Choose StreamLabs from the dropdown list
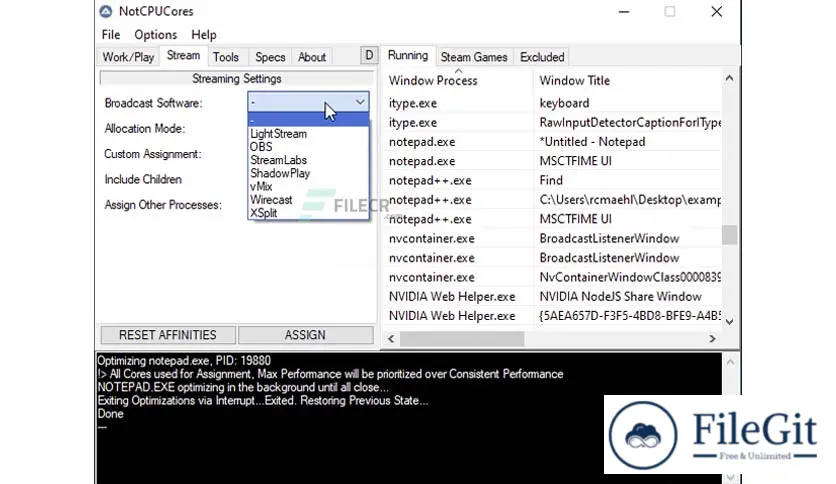836x484 pixels. point(308,160)
